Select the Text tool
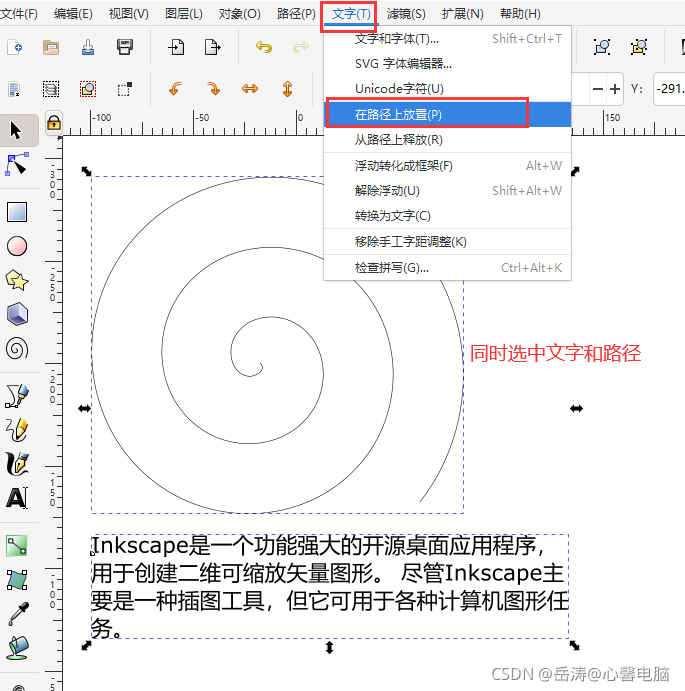 click(17, 498)
